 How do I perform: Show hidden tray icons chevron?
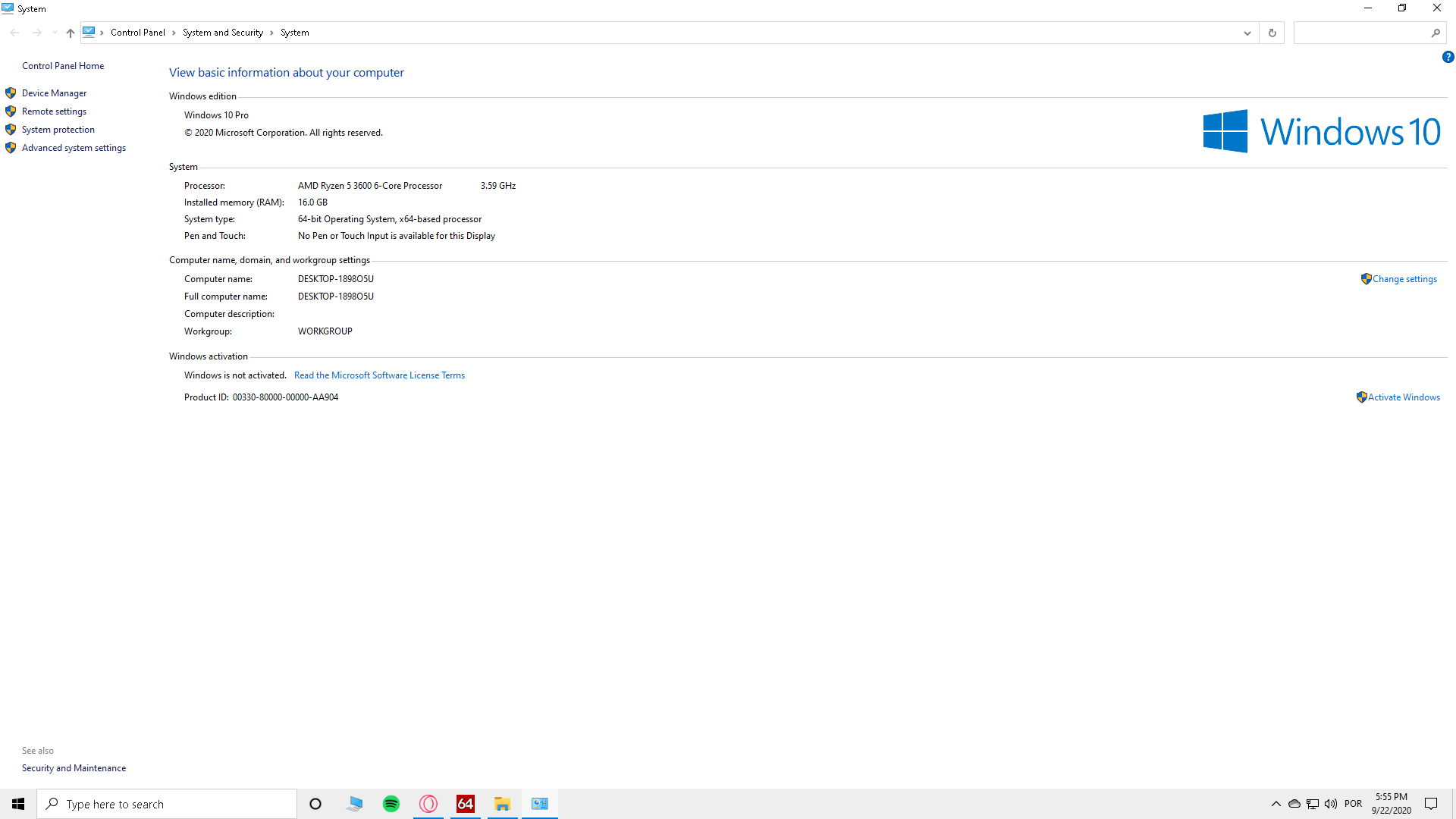(x=1276, y=804)
